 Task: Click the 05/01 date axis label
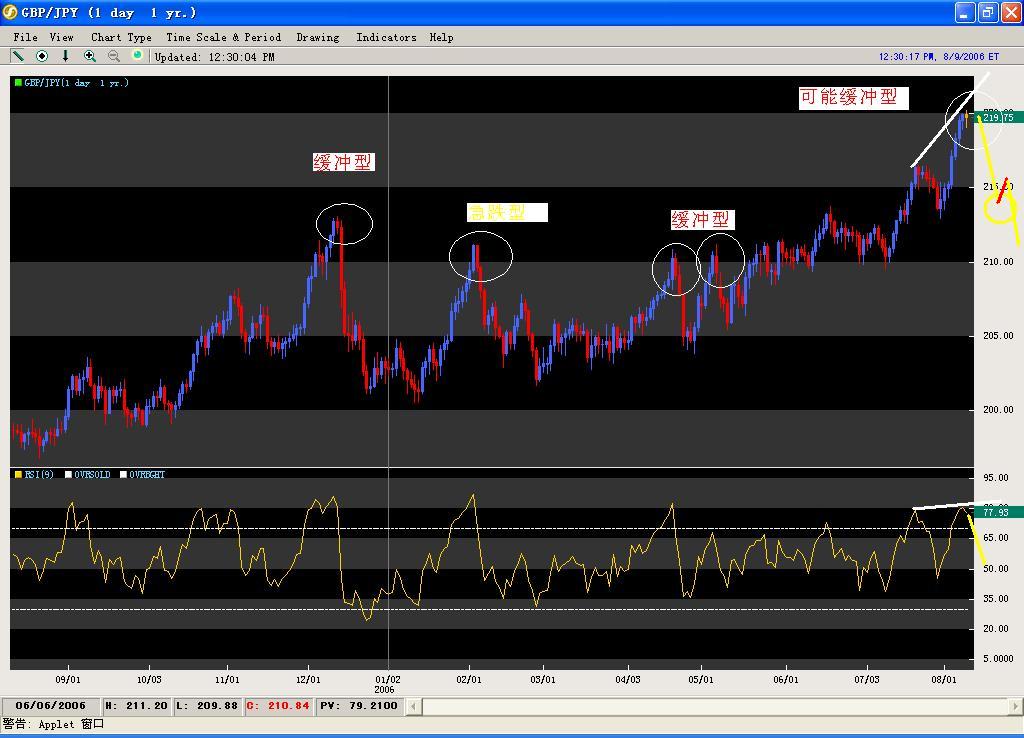[701, 679]
